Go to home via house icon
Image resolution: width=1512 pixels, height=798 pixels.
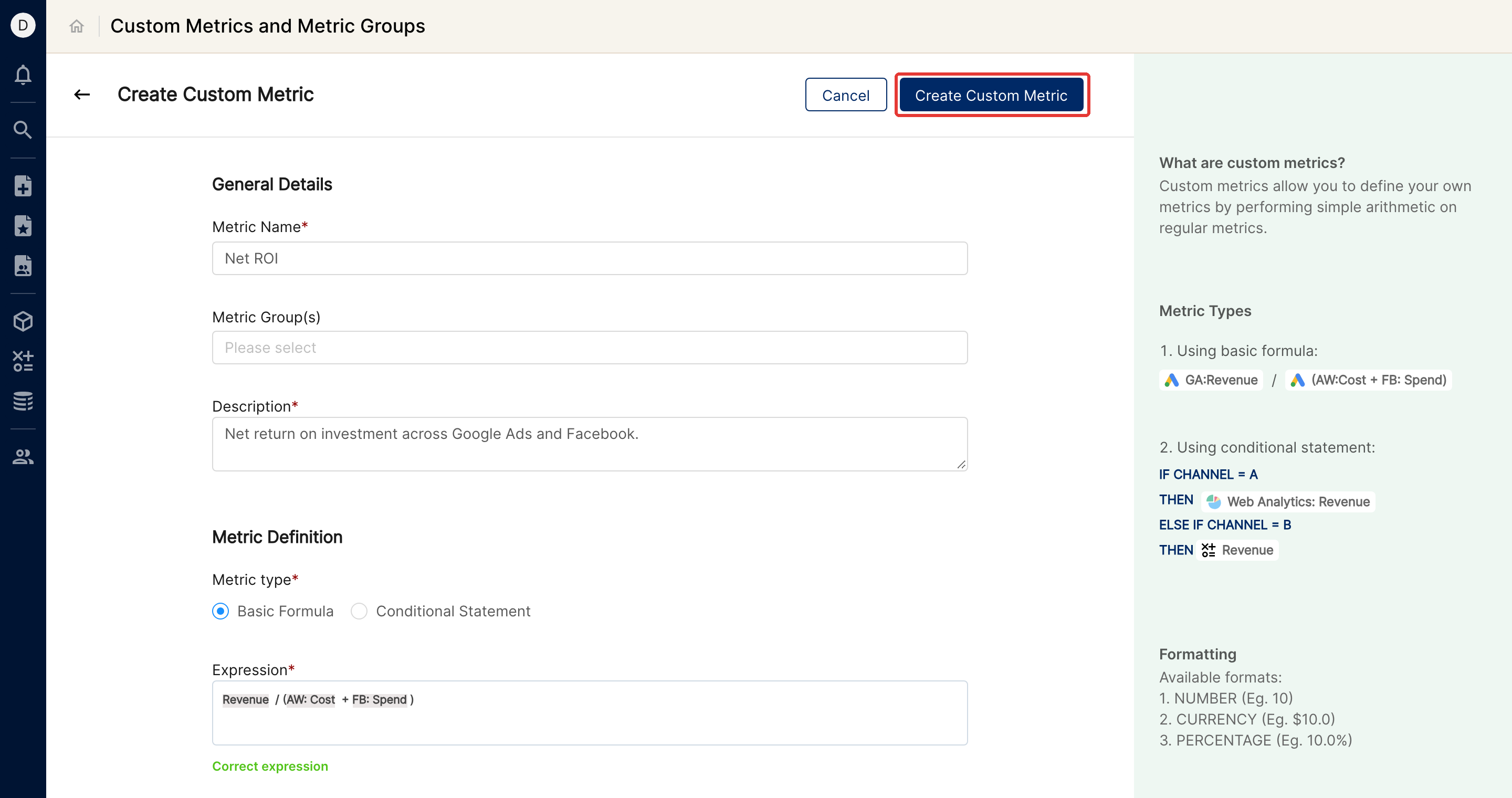point(76,26)
